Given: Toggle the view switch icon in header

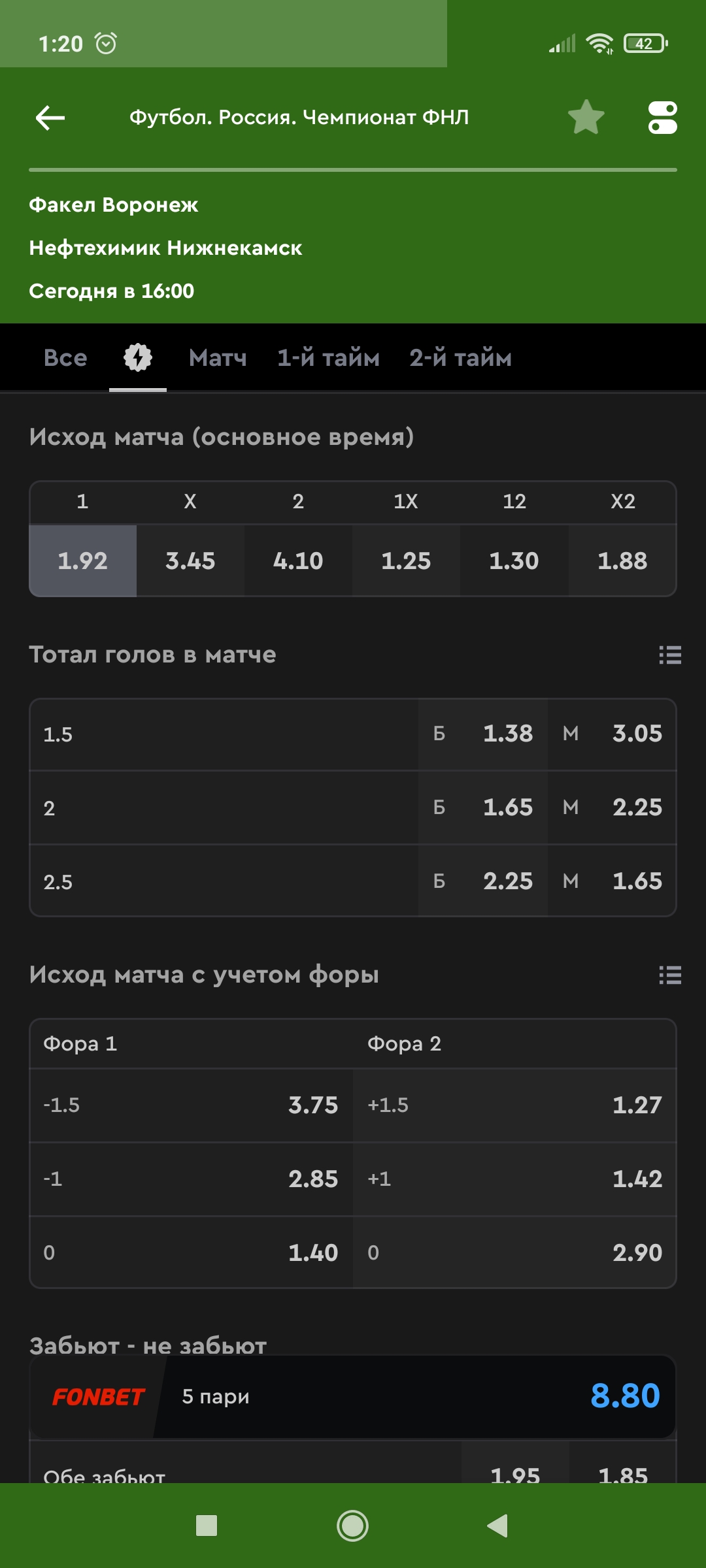Looking at the screenshot, I should (x=662, y=118).
